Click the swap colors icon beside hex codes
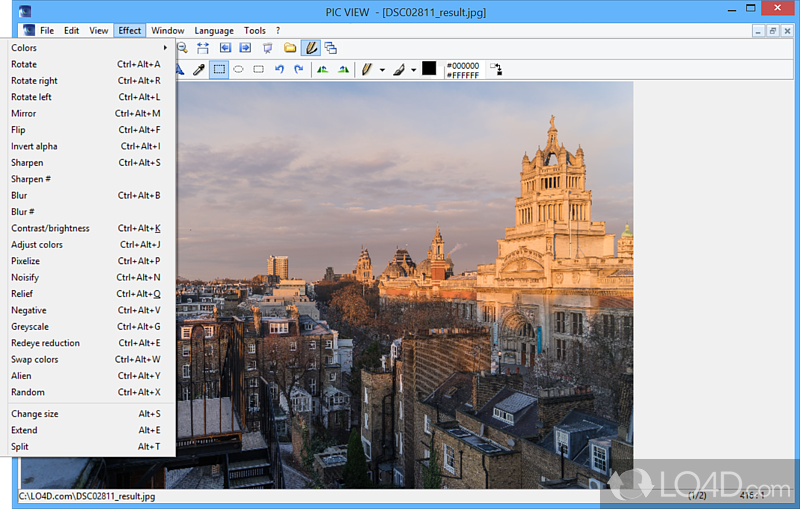This screenshot has width=800, height=509. (495, 69)
